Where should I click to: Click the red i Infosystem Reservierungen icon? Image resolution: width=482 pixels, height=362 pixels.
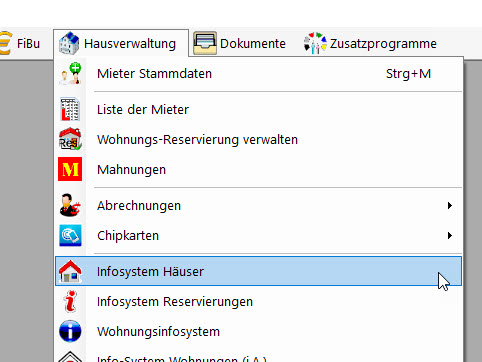[x=70, y=301]
